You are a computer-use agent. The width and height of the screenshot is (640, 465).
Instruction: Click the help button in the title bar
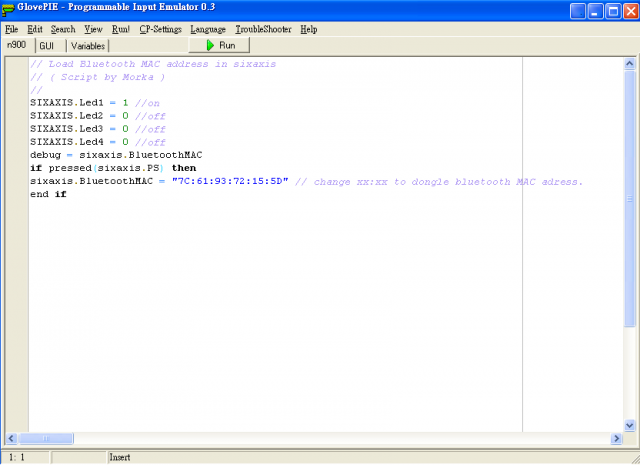(578, 11)
